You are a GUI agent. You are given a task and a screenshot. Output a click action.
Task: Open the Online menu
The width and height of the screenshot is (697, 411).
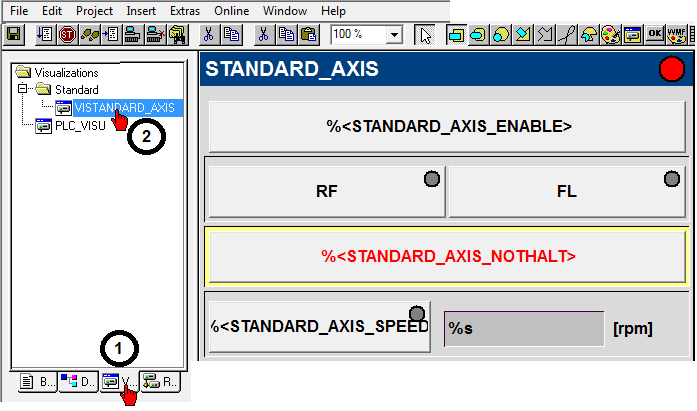pos(231,11)
